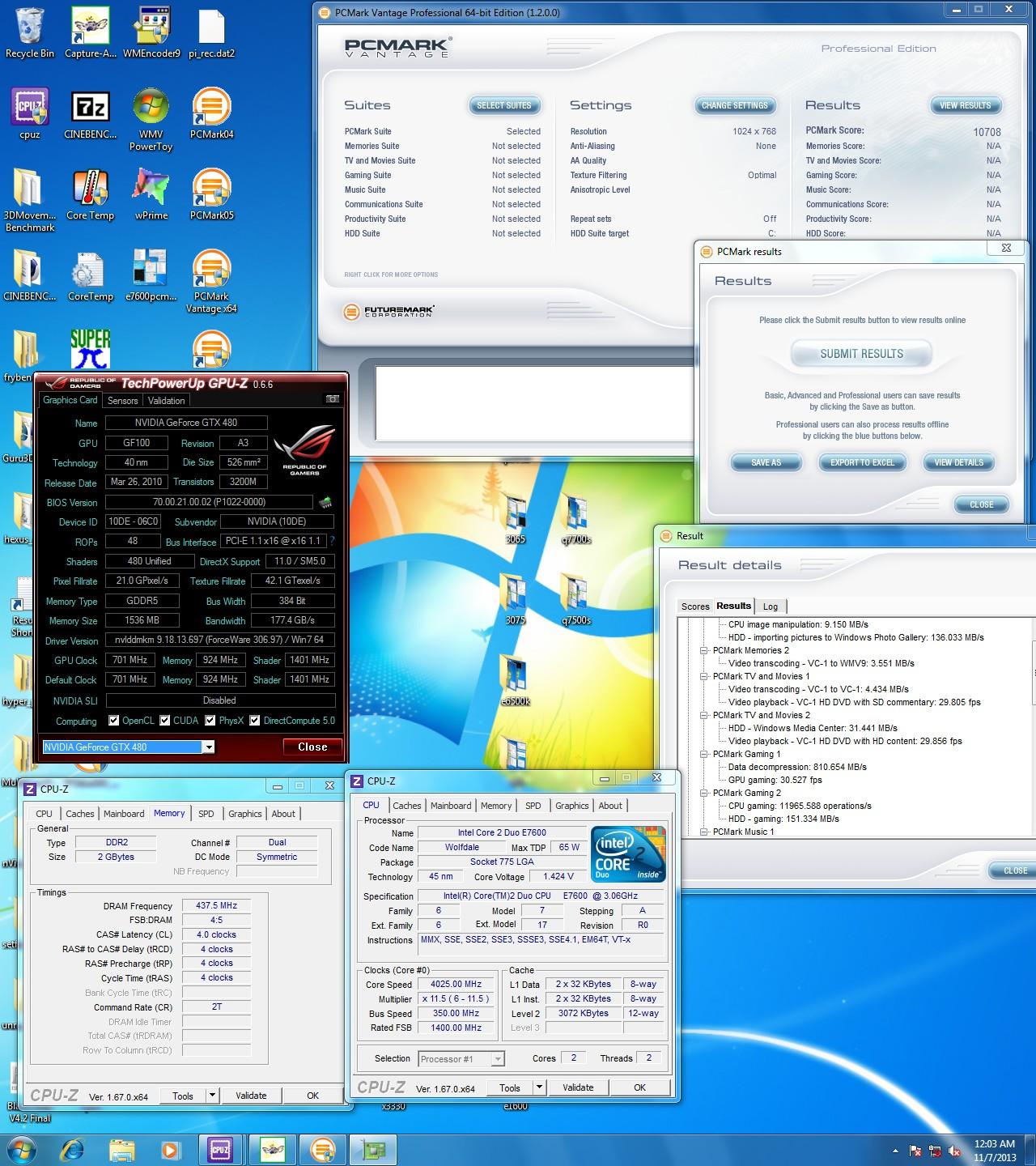Open the pi_rec.dat2 file icon
1036x1166 pixels.
point(211,33)
